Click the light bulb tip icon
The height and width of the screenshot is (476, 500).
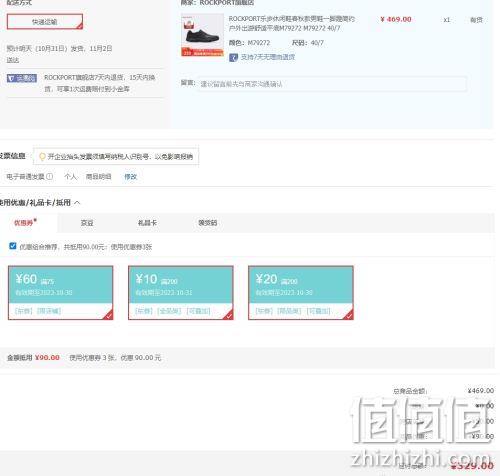coord(42,156)
